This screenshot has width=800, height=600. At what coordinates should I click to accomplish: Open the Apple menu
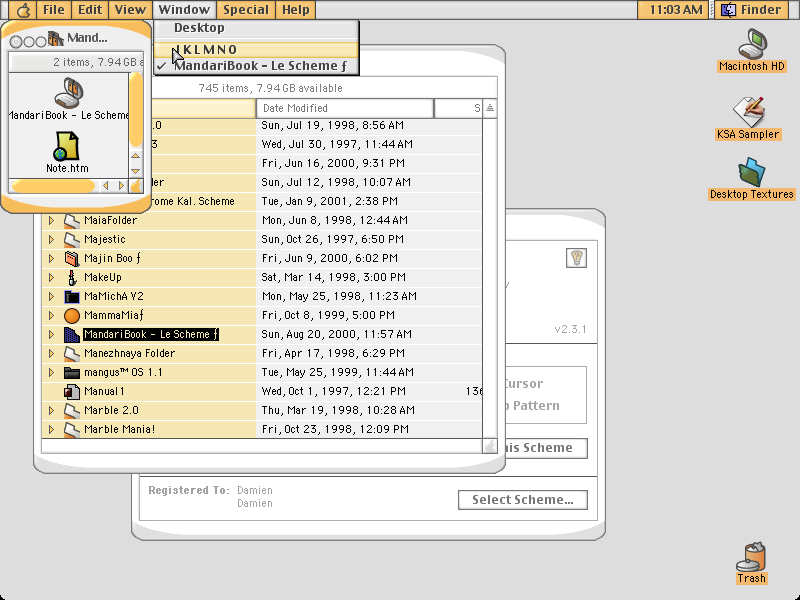click(22, 10)
